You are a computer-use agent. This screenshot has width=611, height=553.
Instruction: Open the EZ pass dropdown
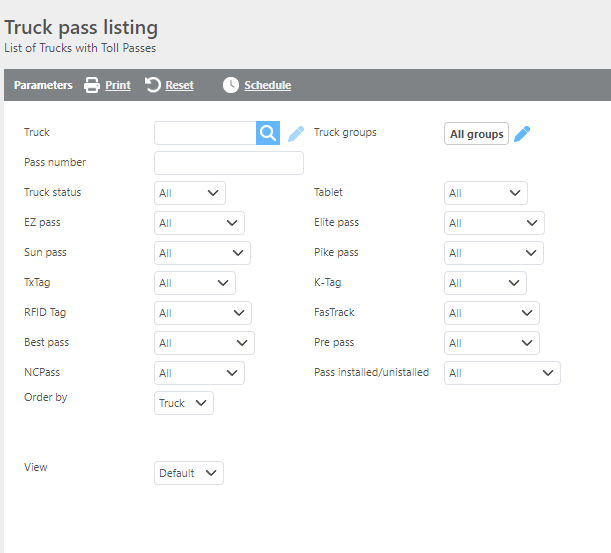coord(199,223)
